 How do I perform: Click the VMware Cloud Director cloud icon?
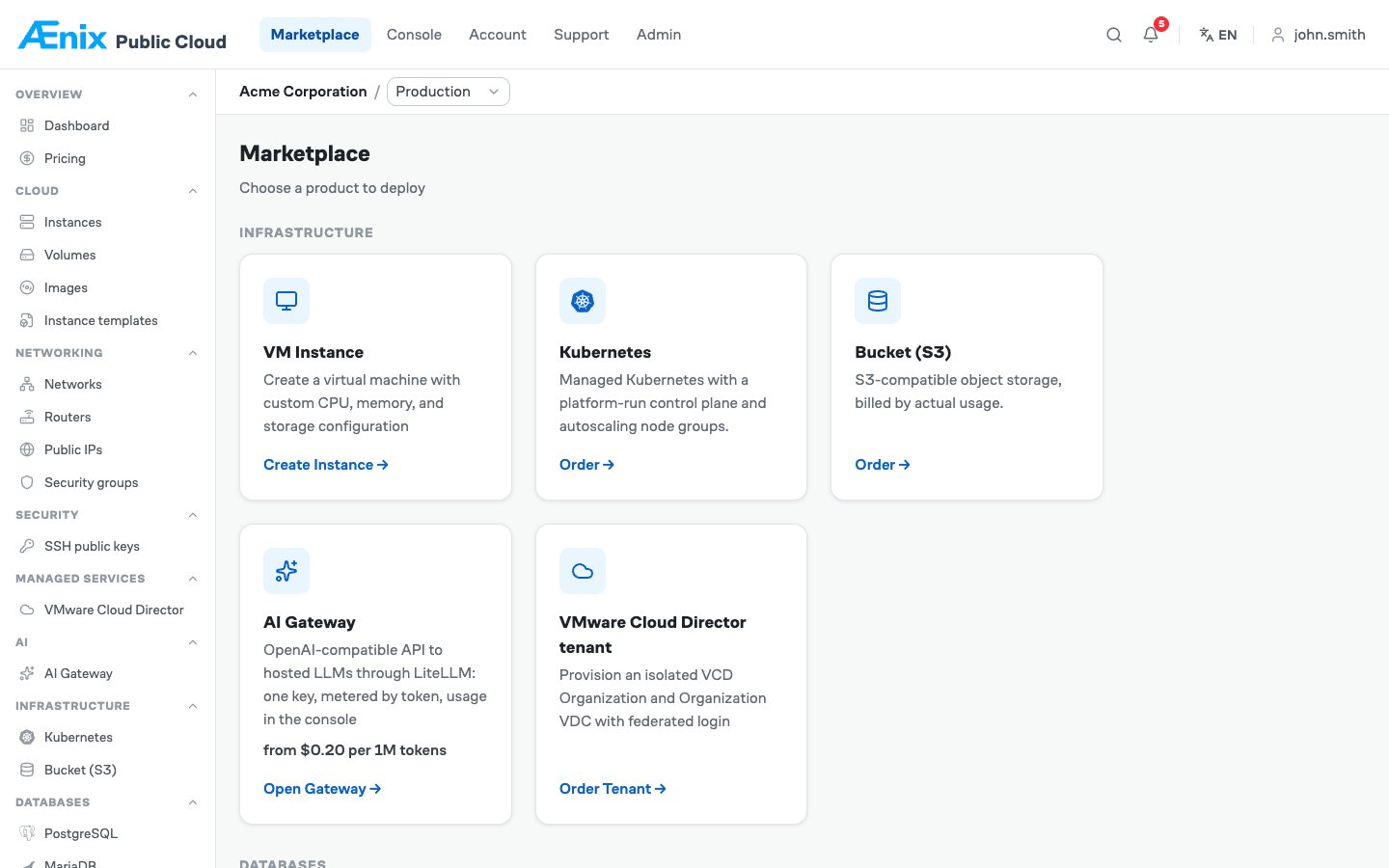coord(583,571)
